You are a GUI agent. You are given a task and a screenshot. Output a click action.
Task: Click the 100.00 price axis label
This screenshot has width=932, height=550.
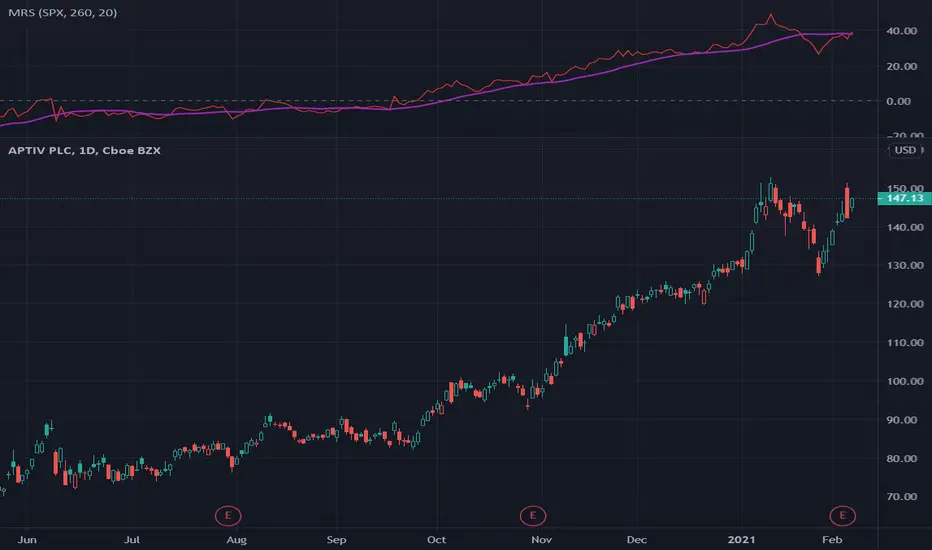coord(905,381)
